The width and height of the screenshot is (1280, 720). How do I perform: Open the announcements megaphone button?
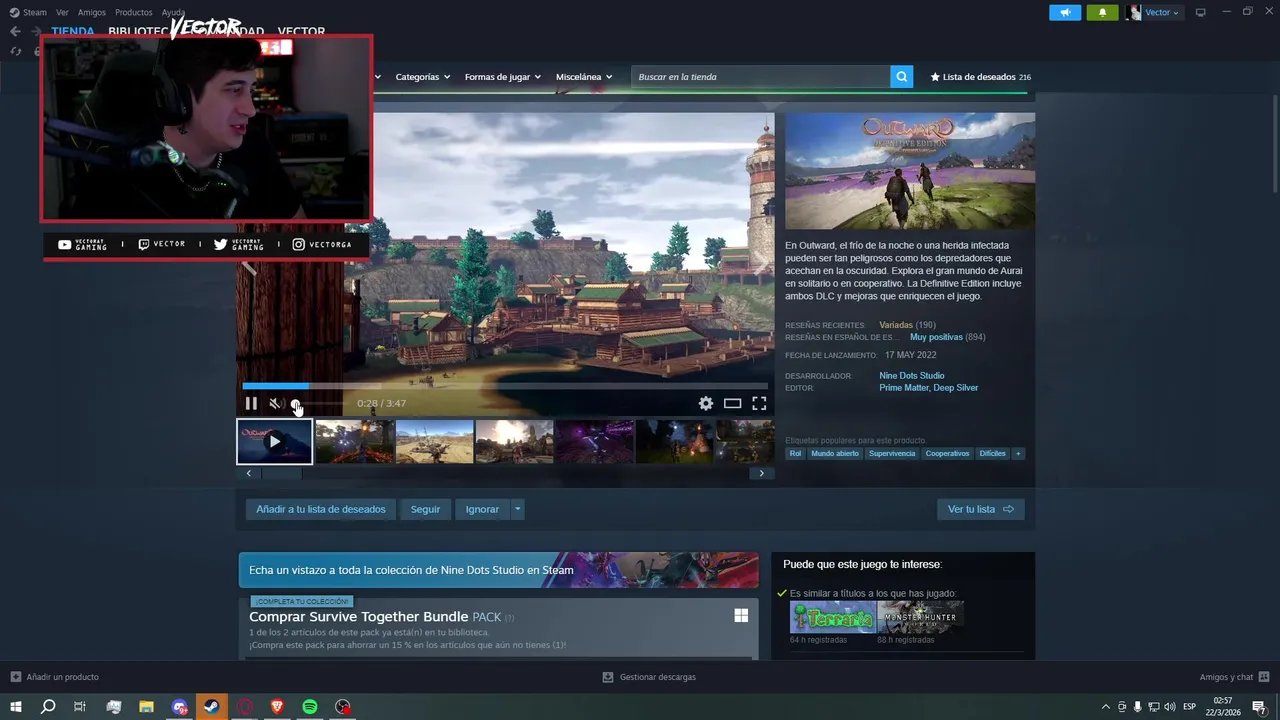point(1065,12)
